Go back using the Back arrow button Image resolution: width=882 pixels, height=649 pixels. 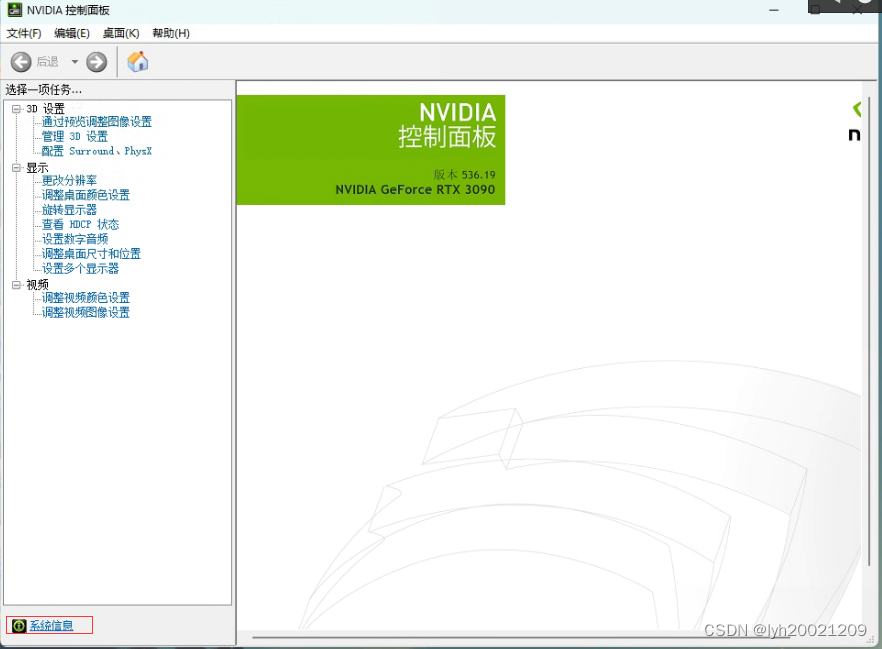(x=21, y=62)
